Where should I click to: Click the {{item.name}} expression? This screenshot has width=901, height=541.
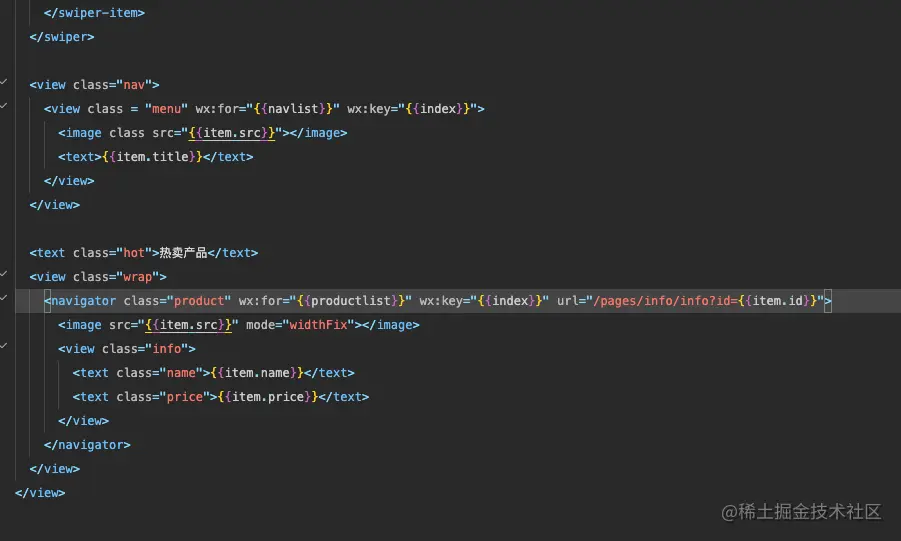[257, 373]
